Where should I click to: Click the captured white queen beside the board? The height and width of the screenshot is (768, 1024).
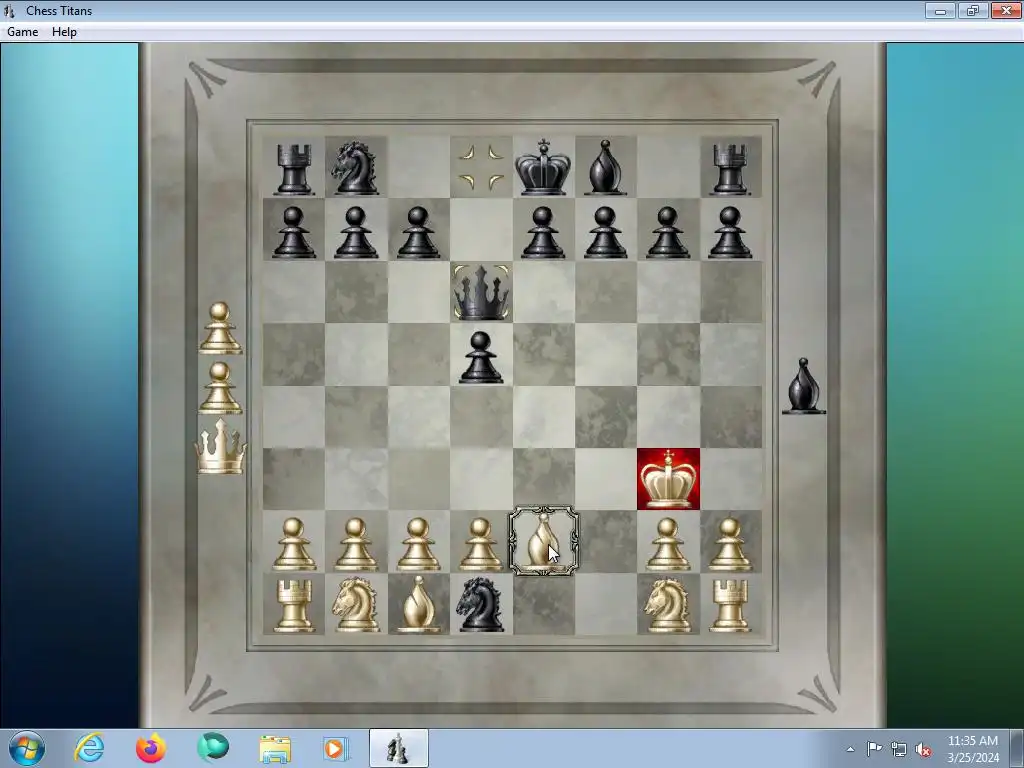point(221,446)
